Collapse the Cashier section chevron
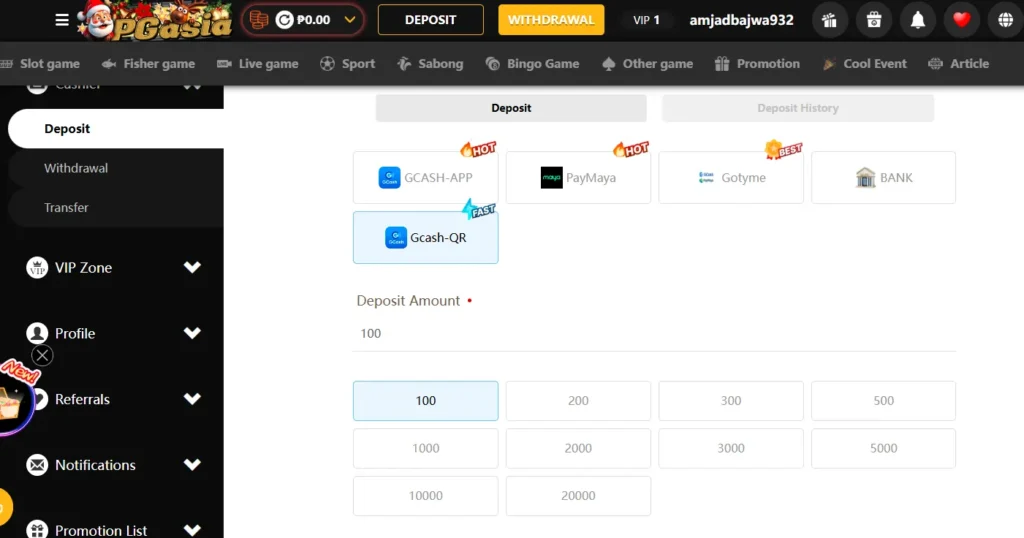The image size is (1024, 538). click(x=192, y=87)
